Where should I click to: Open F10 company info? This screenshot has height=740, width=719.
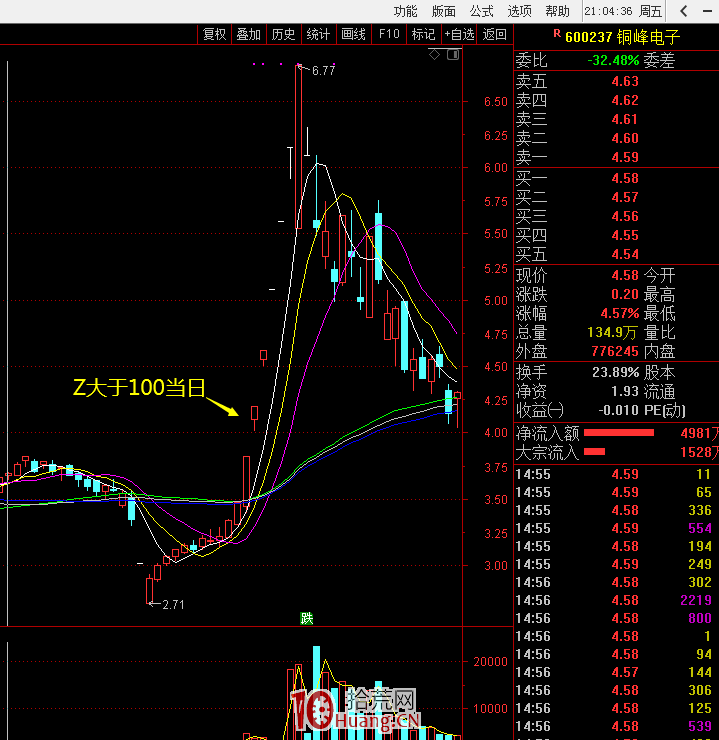click(389, 34)
